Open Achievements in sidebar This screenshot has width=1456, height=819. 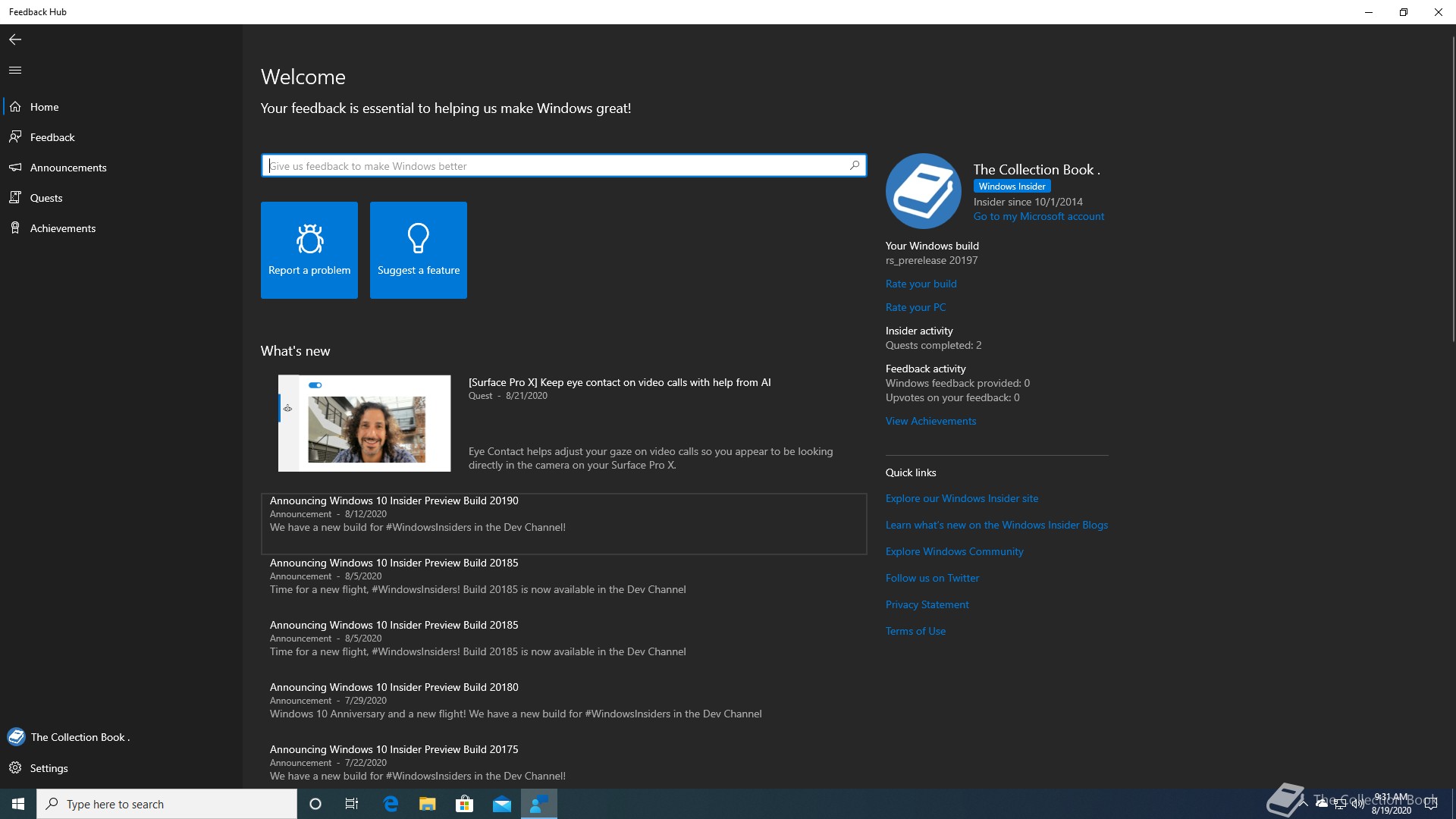pos(121,228)
